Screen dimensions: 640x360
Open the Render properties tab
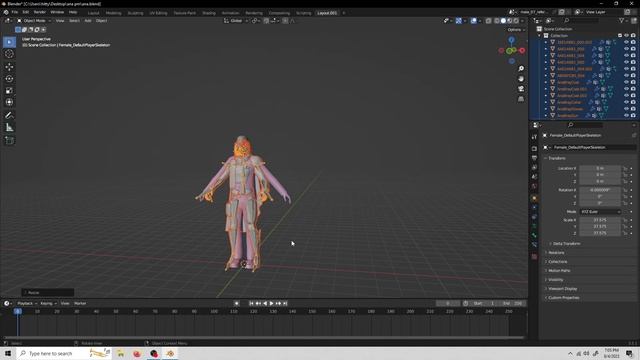click(x=534, y=149)
